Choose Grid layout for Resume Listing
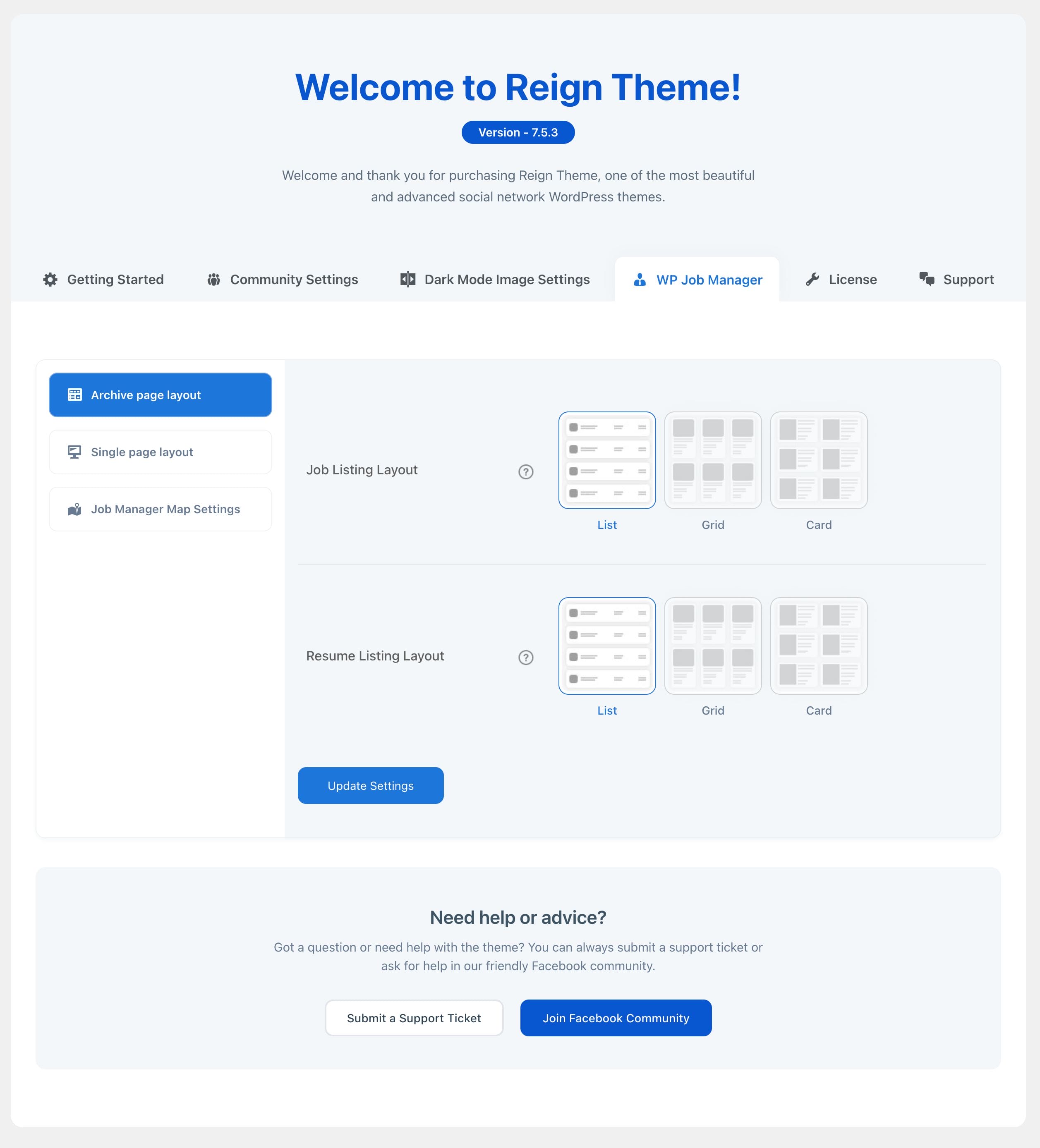This screenshot has height=1148, width=1040. (712, 646)
